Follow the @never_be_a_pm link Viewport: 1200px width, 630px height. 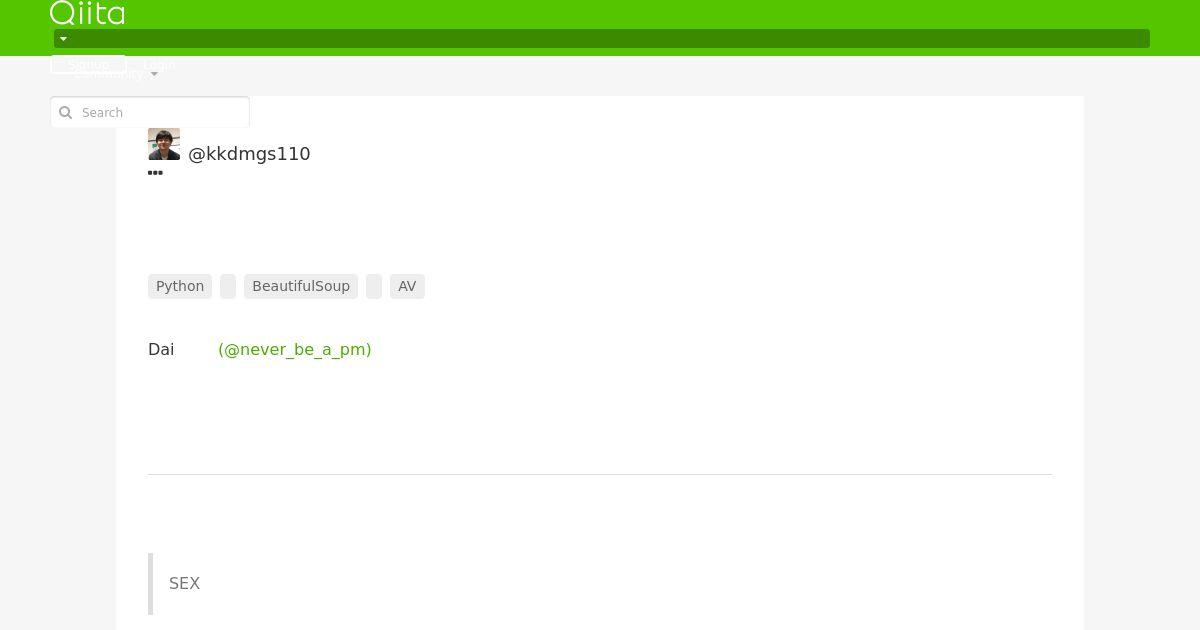(295, 349)
